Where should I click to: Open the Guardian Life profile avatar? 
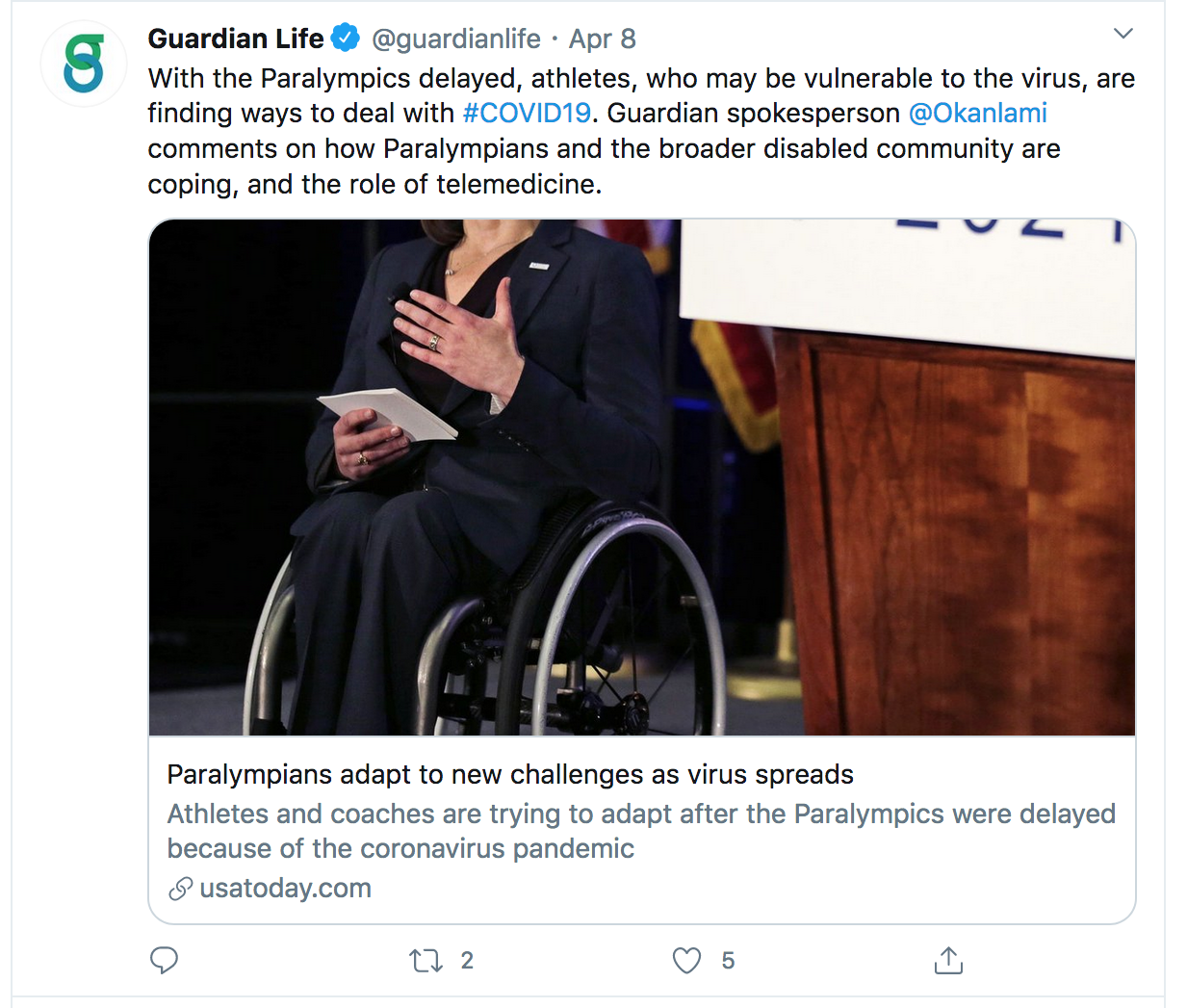84,64
